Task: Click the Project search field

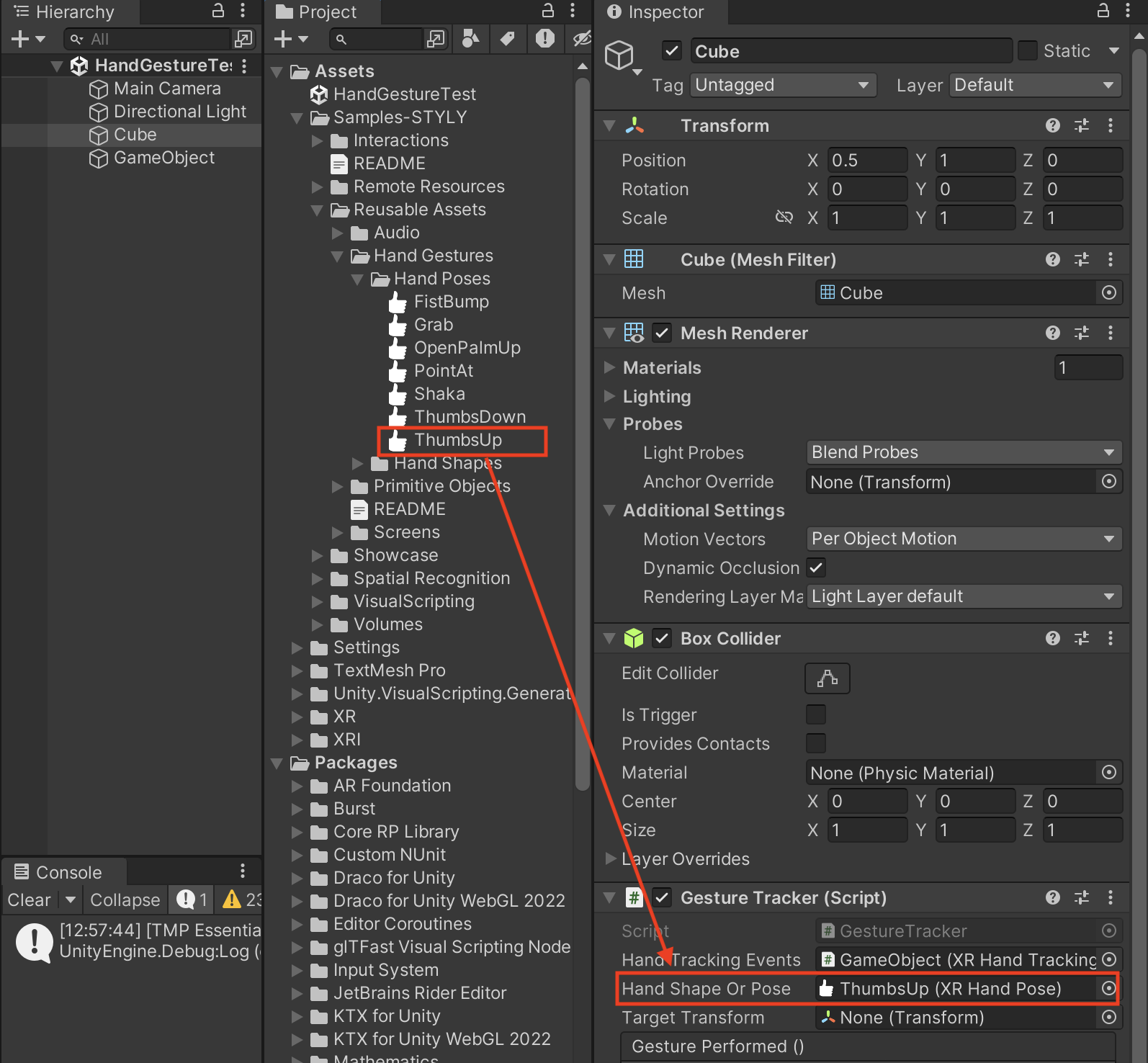Action: tap(376, 39)
